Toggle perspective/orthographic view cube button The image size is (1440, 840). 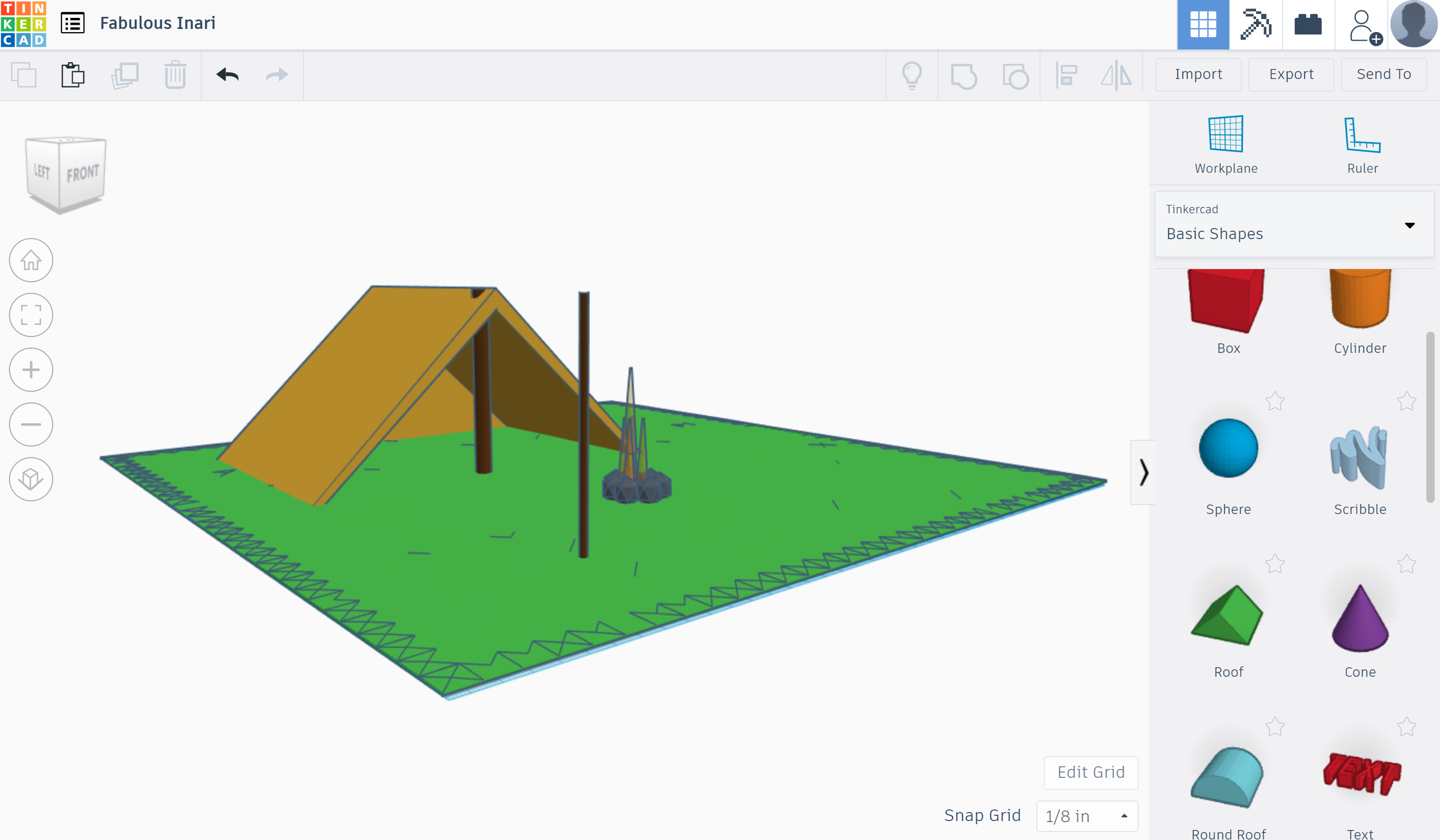[31, 479]
